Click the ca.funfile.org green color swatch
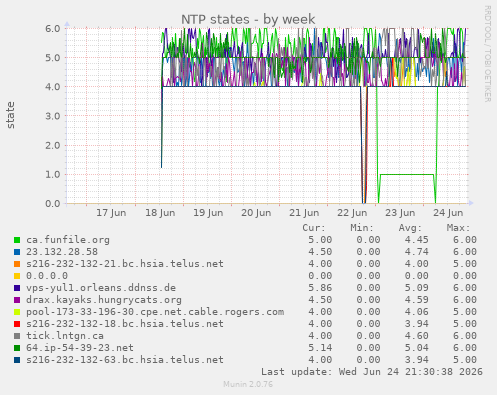This screenshot has width=497, height=395. [17, 240]
